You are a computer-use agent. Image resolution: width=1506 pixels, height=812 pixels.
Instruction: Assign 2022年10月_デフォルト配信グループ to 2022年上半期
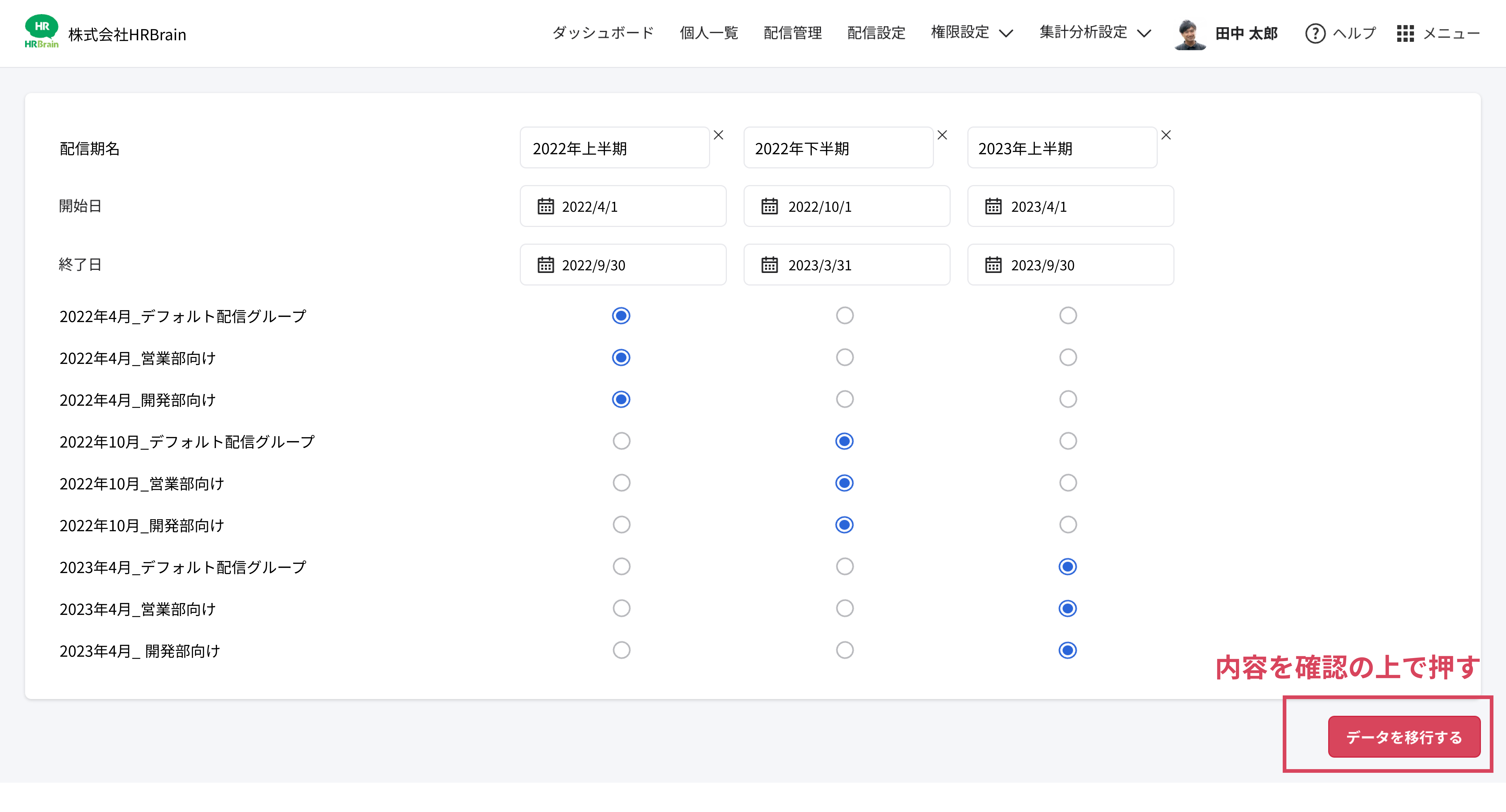coord(621,441)
